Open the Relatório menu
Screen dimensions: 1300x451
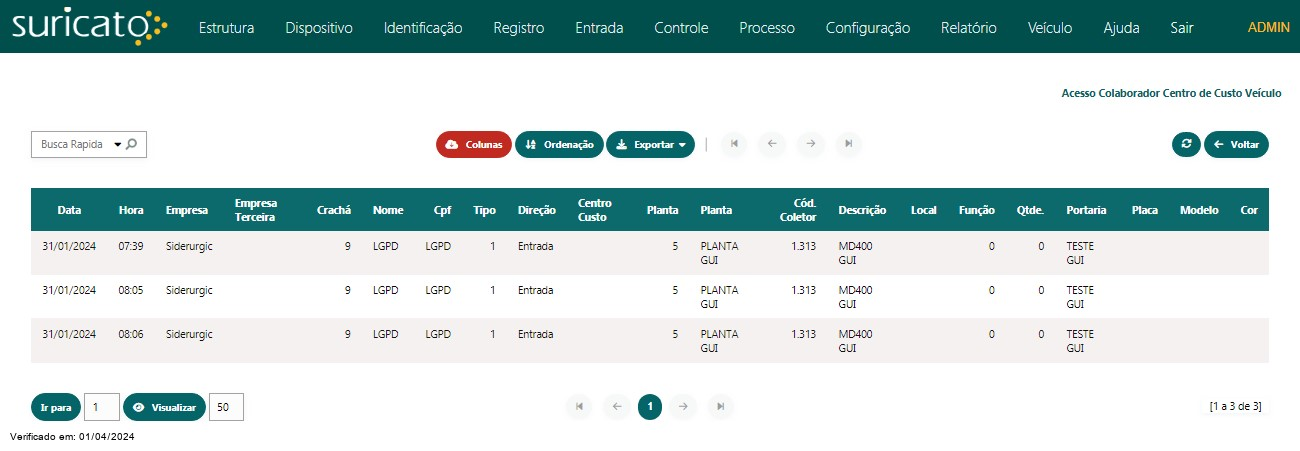pyautogui.click(x=968, y=28)
